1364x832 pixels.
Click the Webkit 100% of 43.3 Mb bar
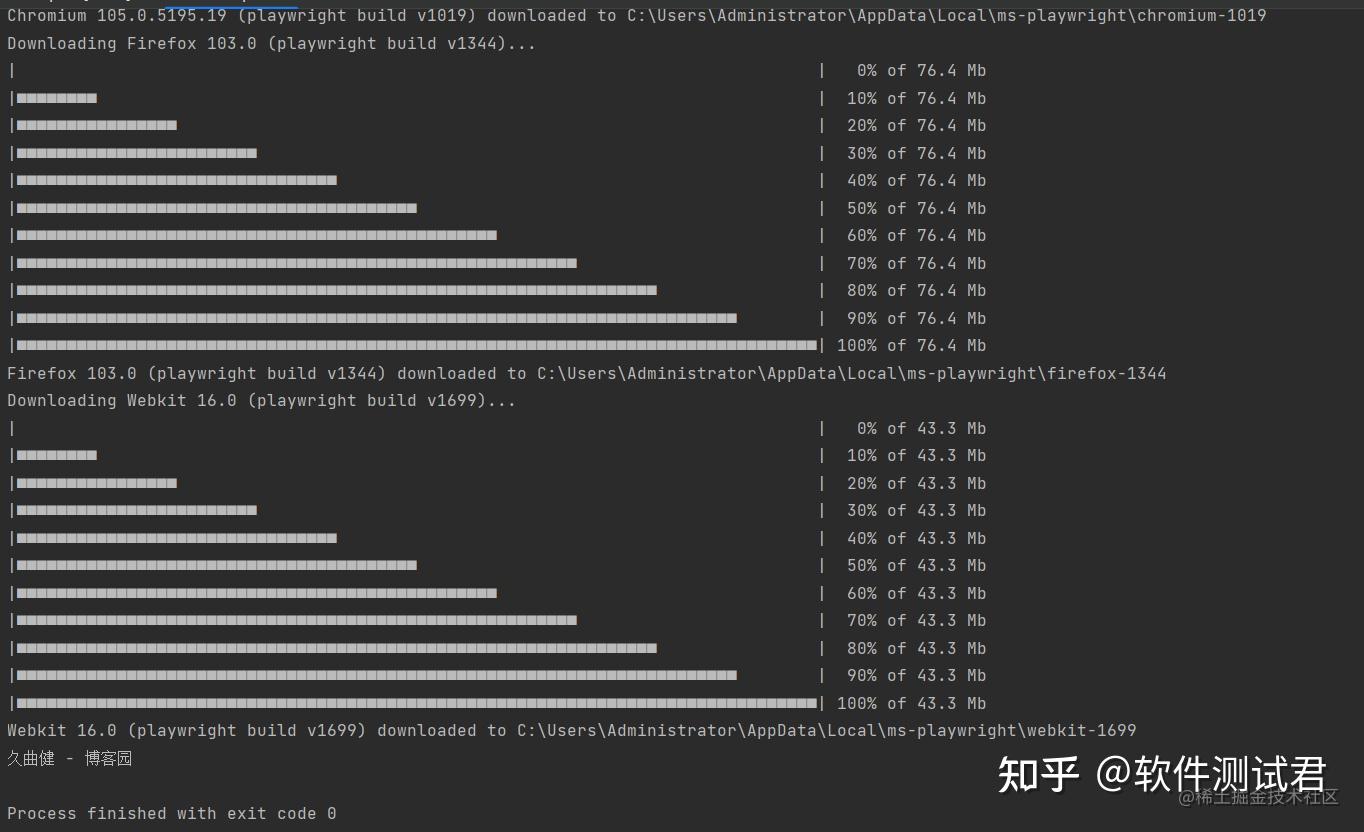[x=417, y=704]
